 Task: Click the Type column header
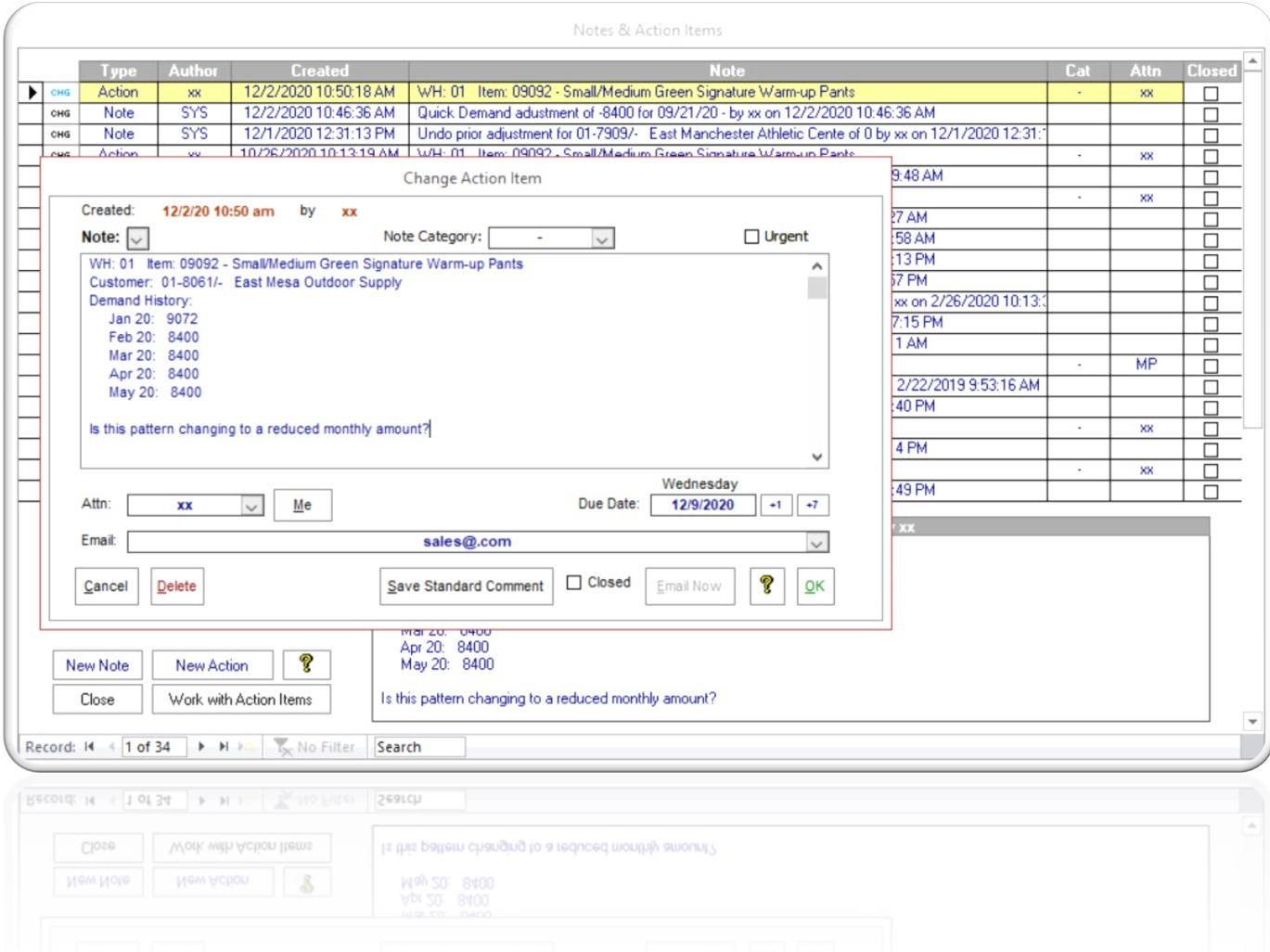tap(118, 71)
